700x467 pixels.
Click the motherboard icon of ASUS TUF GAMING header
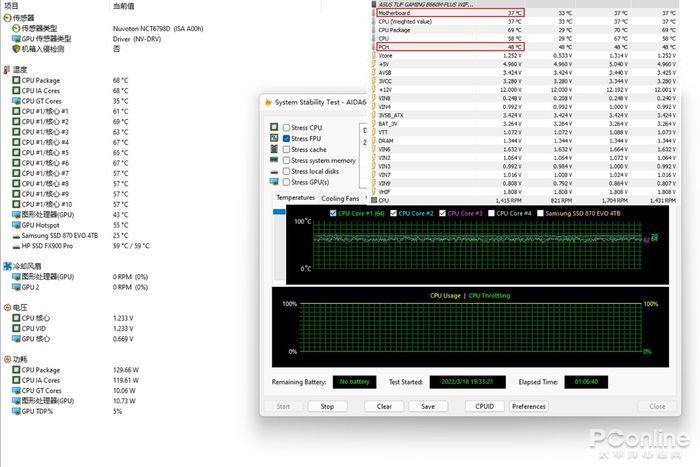click(x=374, y=4)
